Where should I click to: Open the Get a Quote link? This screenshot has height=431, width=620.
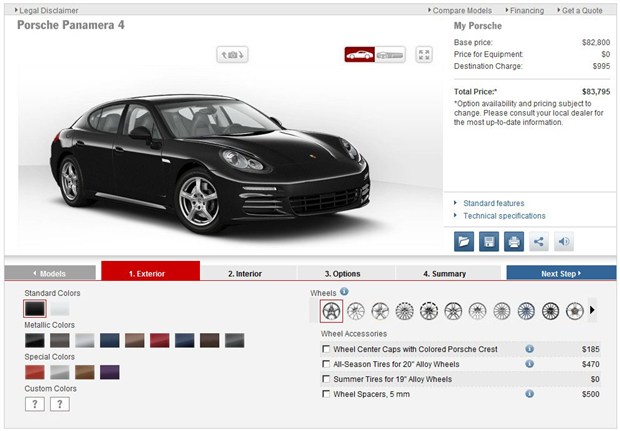[582, 10]
